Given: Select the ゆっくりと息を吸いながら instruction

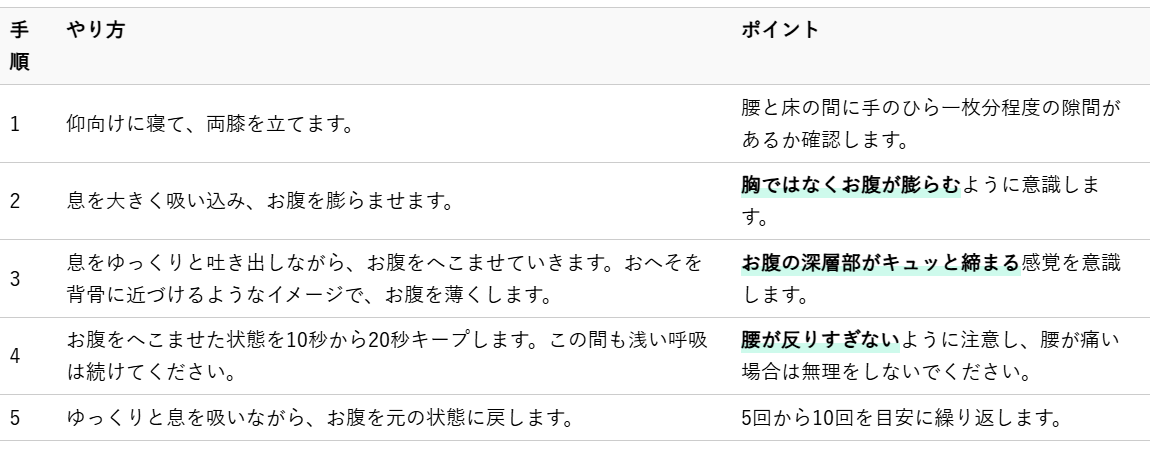Looking at the screenshot, I should point(318,418).
